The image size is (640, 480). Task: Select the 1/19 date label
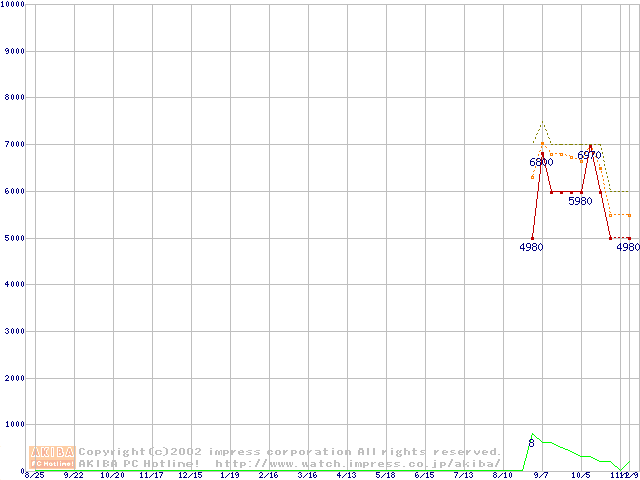point(229,476)
